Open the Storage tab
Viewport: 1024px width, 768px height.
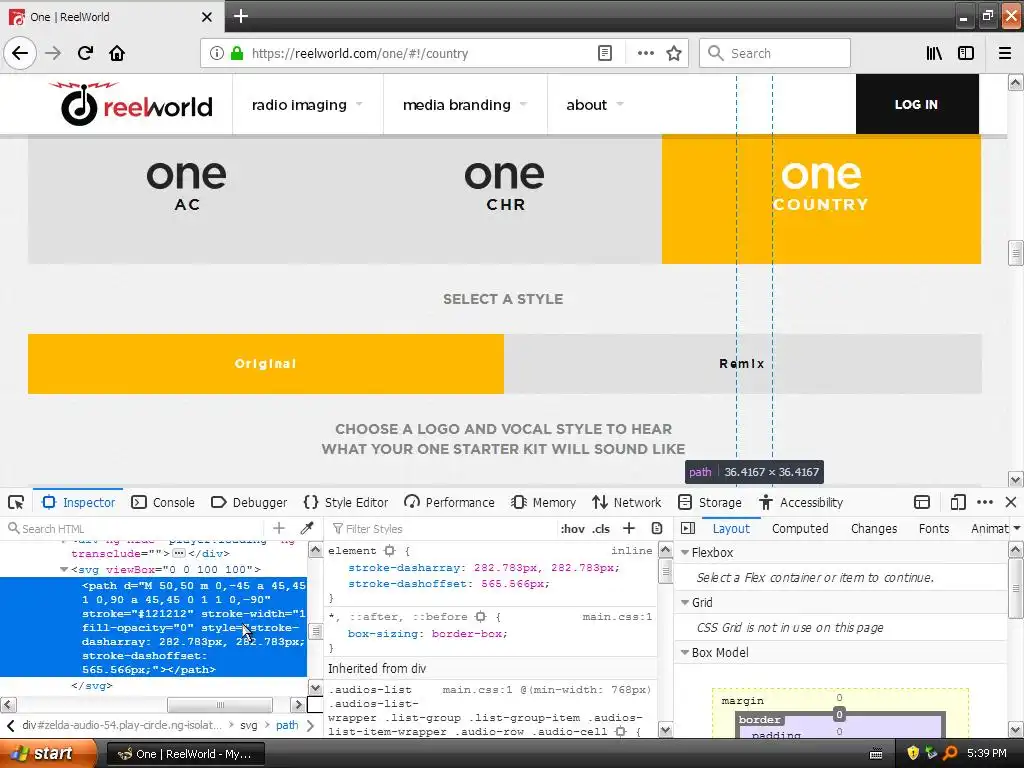[x=710, y=502]
